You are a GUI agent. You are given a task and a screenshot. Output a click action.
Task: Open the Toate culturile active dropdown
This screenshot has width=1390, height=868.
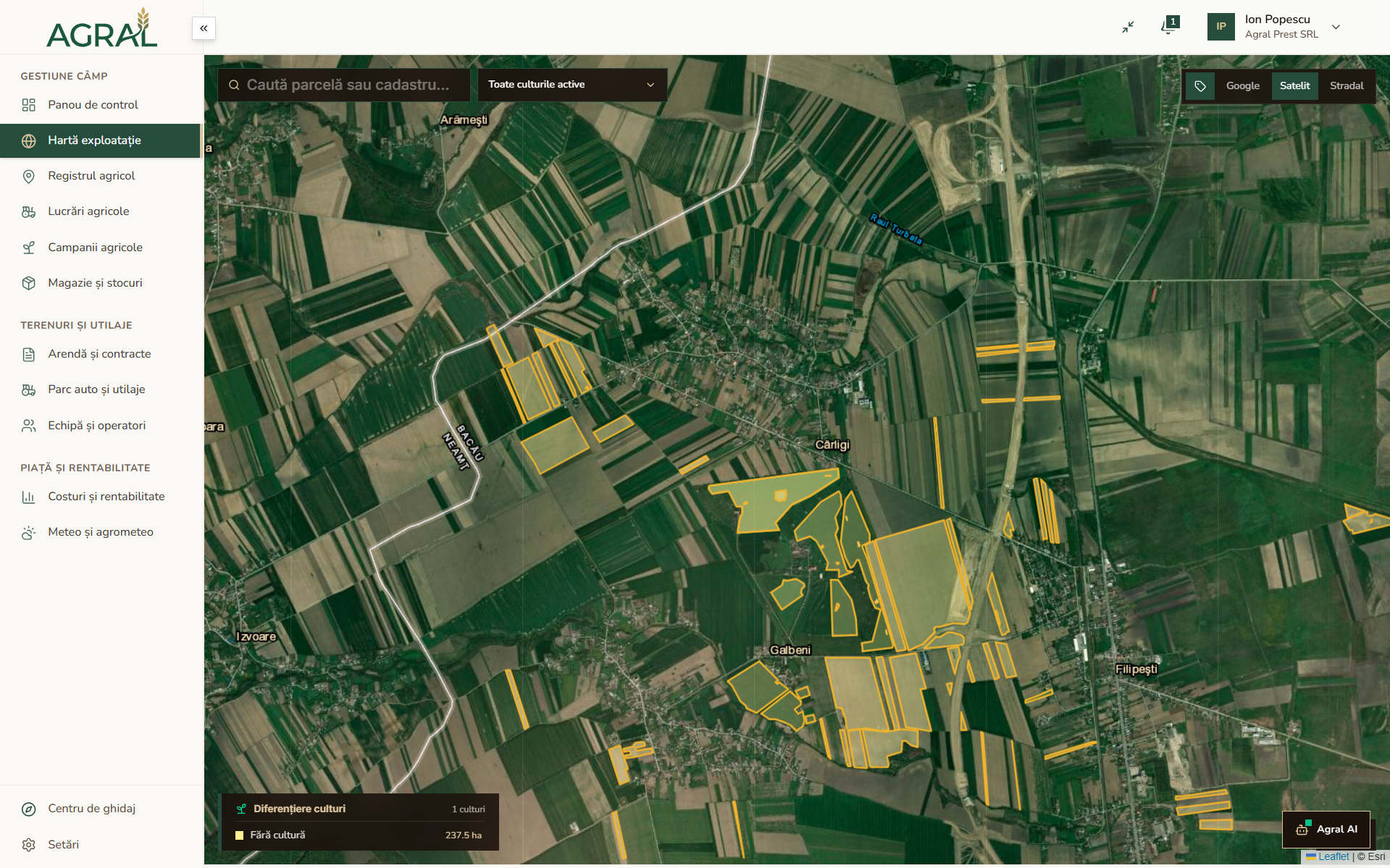[x=572, y=85]
